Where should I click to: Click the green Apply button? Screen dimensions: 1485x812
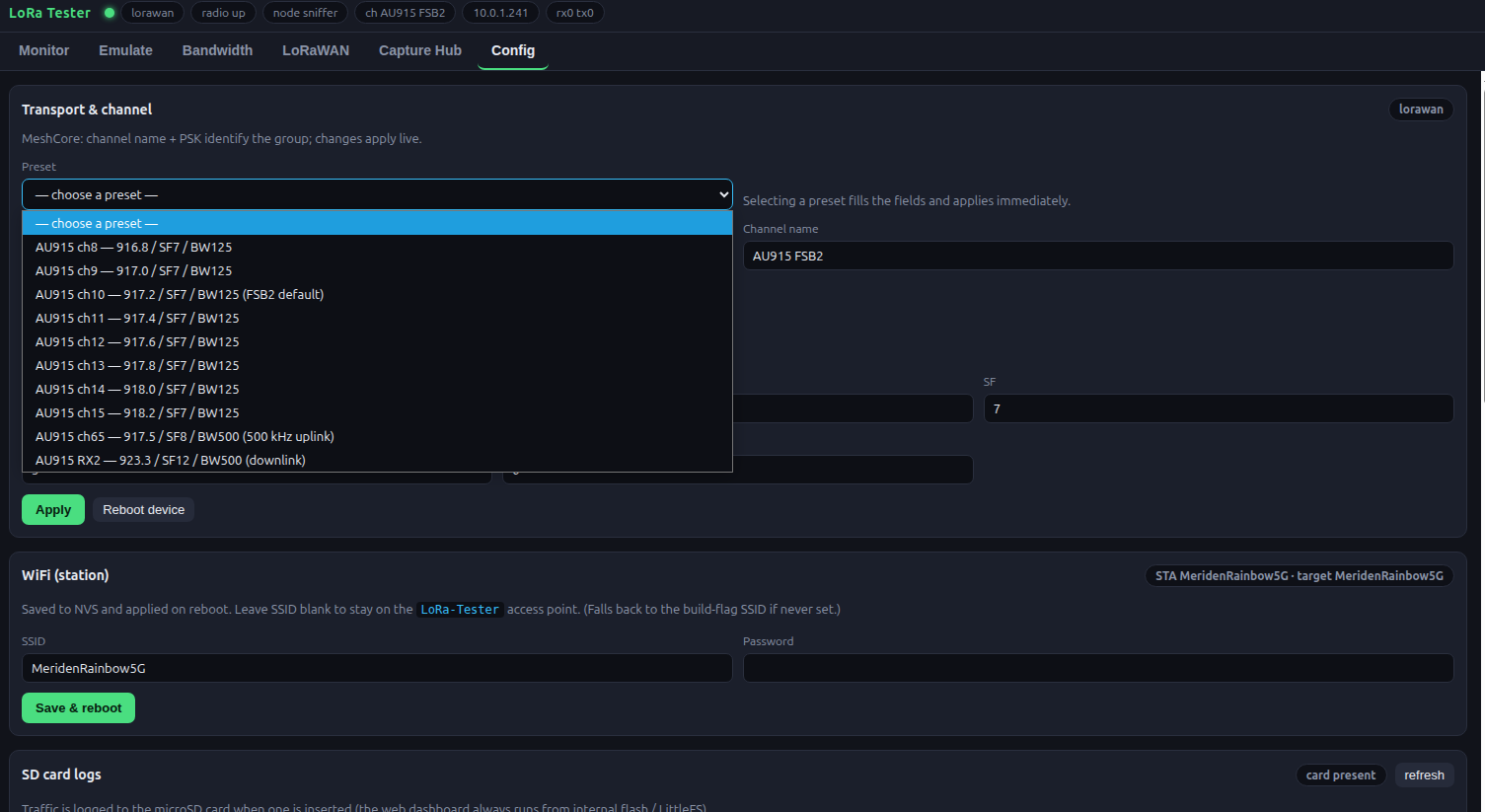tap(53, 510)
